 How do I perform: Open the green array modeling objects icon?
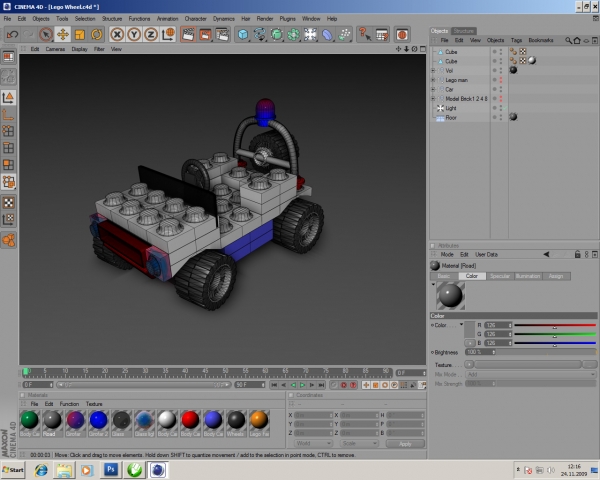(293, 35)
